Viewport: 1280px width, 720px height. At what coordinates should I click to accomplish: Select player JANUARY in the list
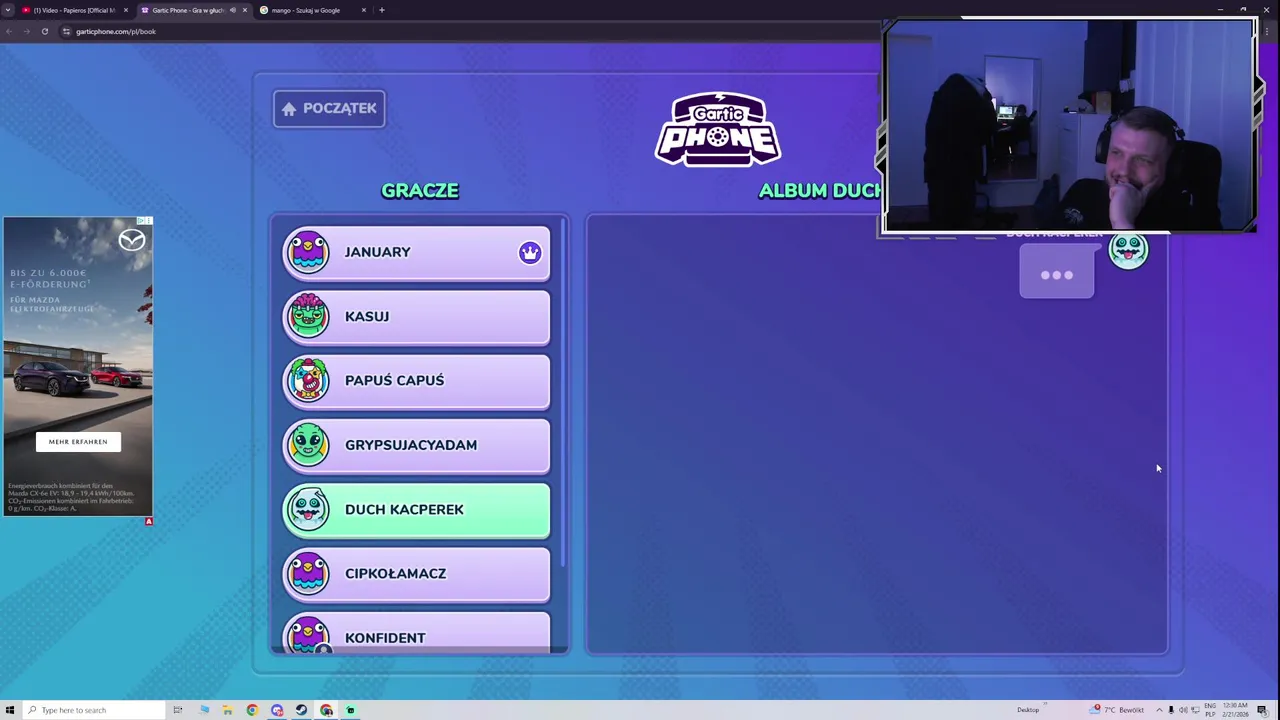point(417,252)
